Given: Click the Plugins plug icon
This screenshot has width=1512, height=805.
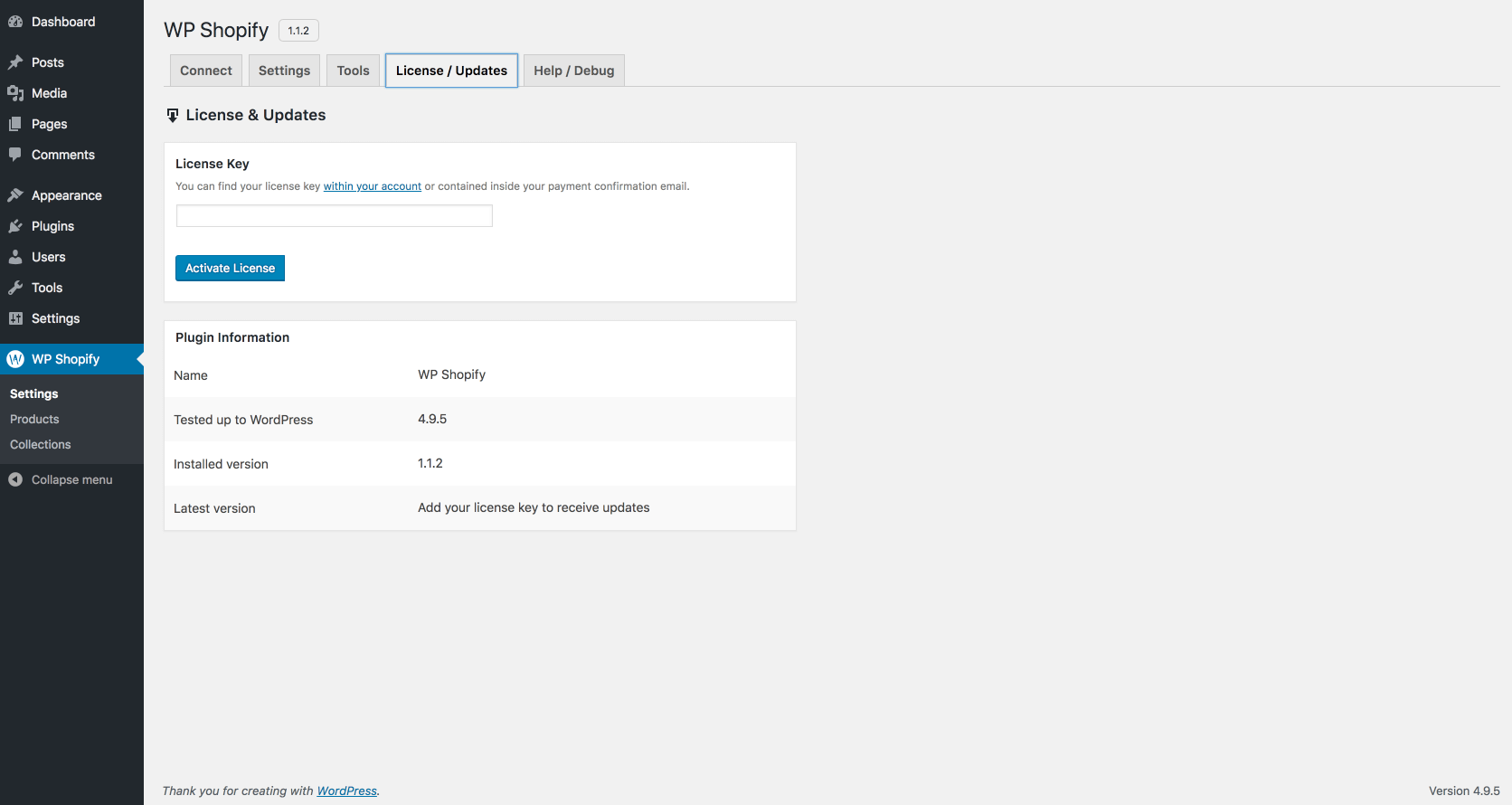Looking at the screenshot, I should tap(15, 226).
